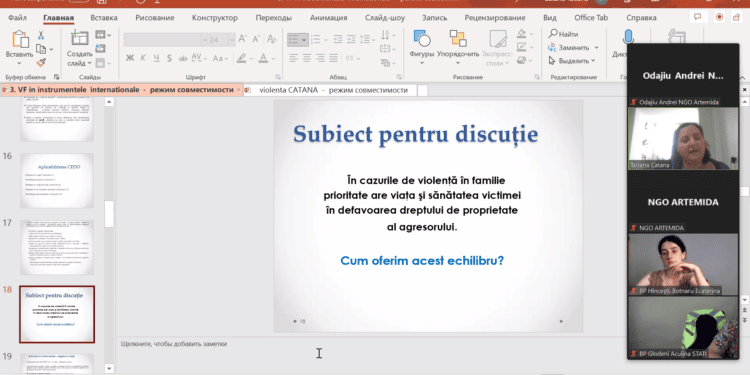The image size is (750, 375).
Task: Justify text in Абзац group
Action: point(333,58)
